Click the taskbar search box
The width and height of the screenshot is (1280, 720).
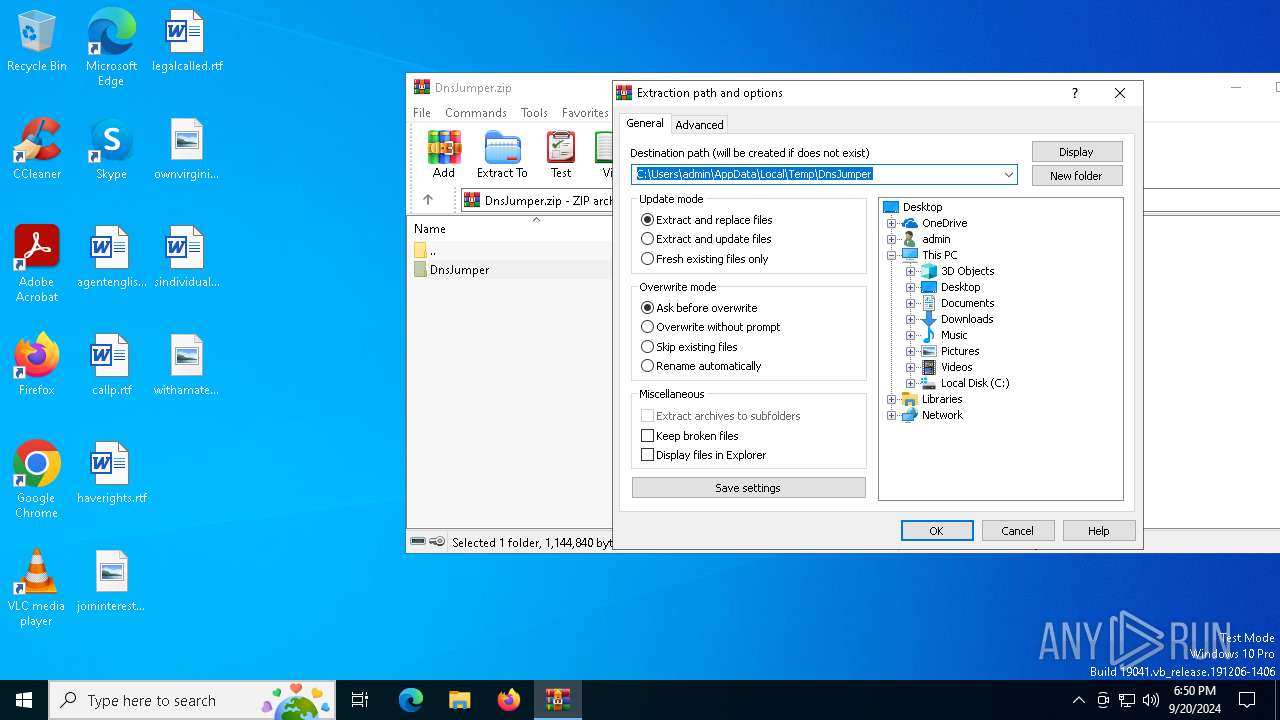tap(192, 700)
